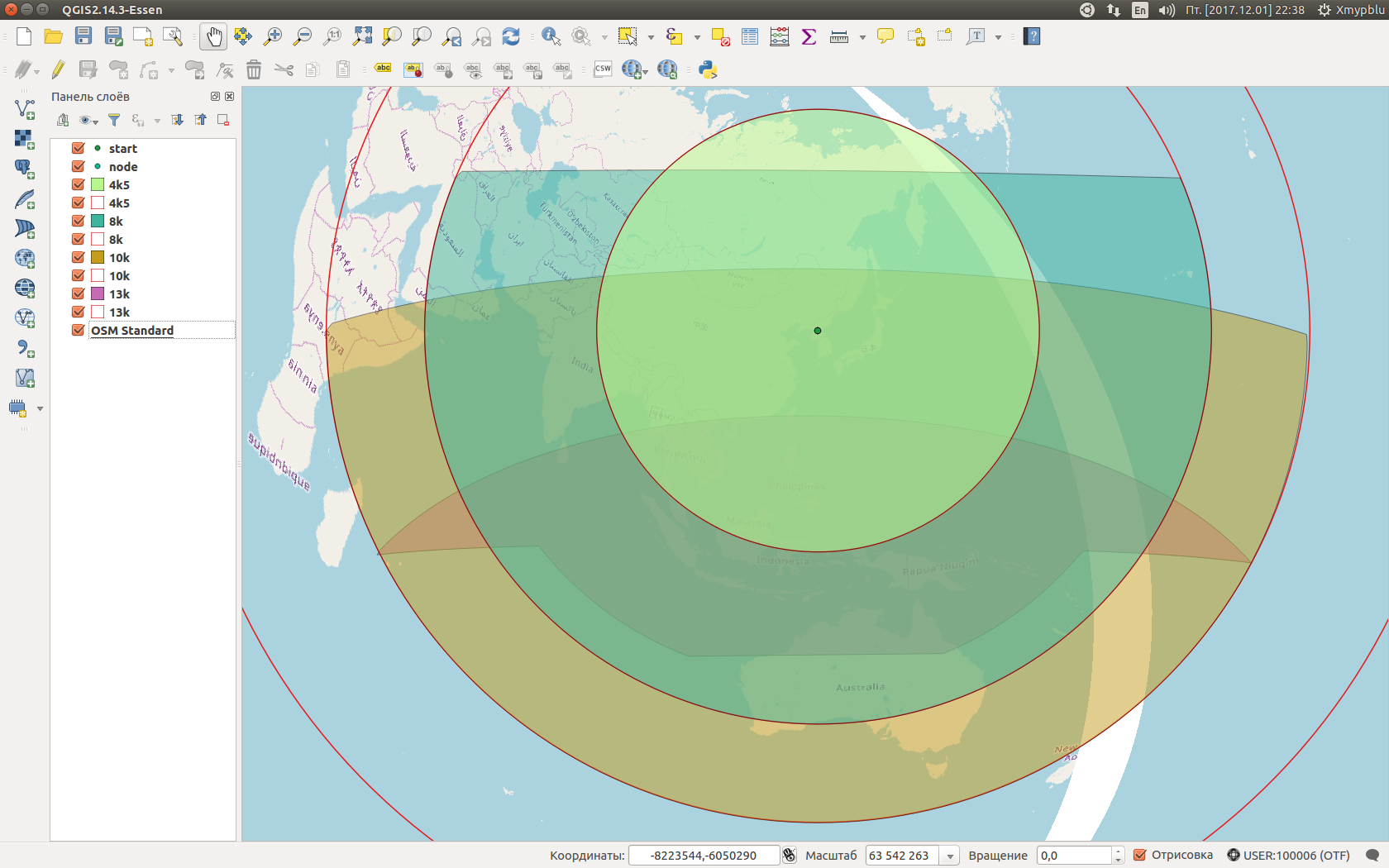Open the Python console

pos(709,70)
